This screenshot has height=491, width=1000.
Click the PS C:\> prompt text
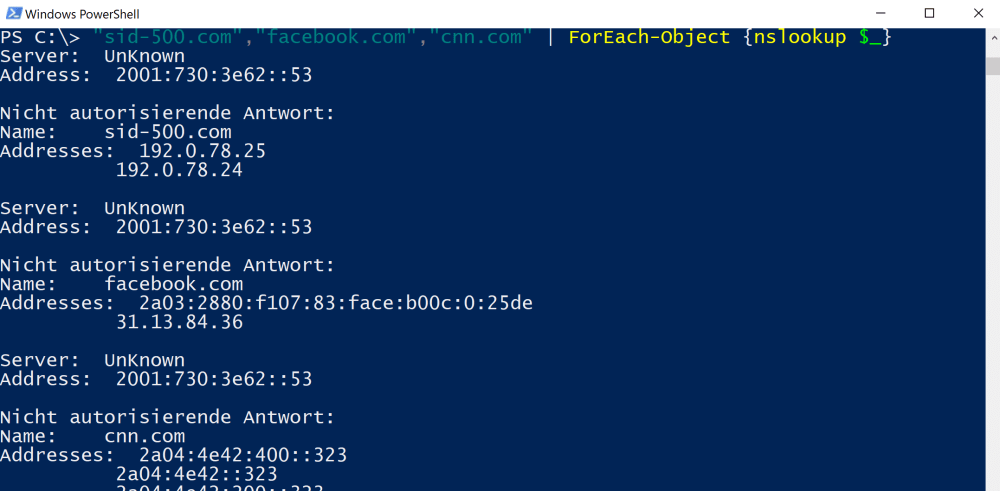pyautogui.click(x=40, y=37)
